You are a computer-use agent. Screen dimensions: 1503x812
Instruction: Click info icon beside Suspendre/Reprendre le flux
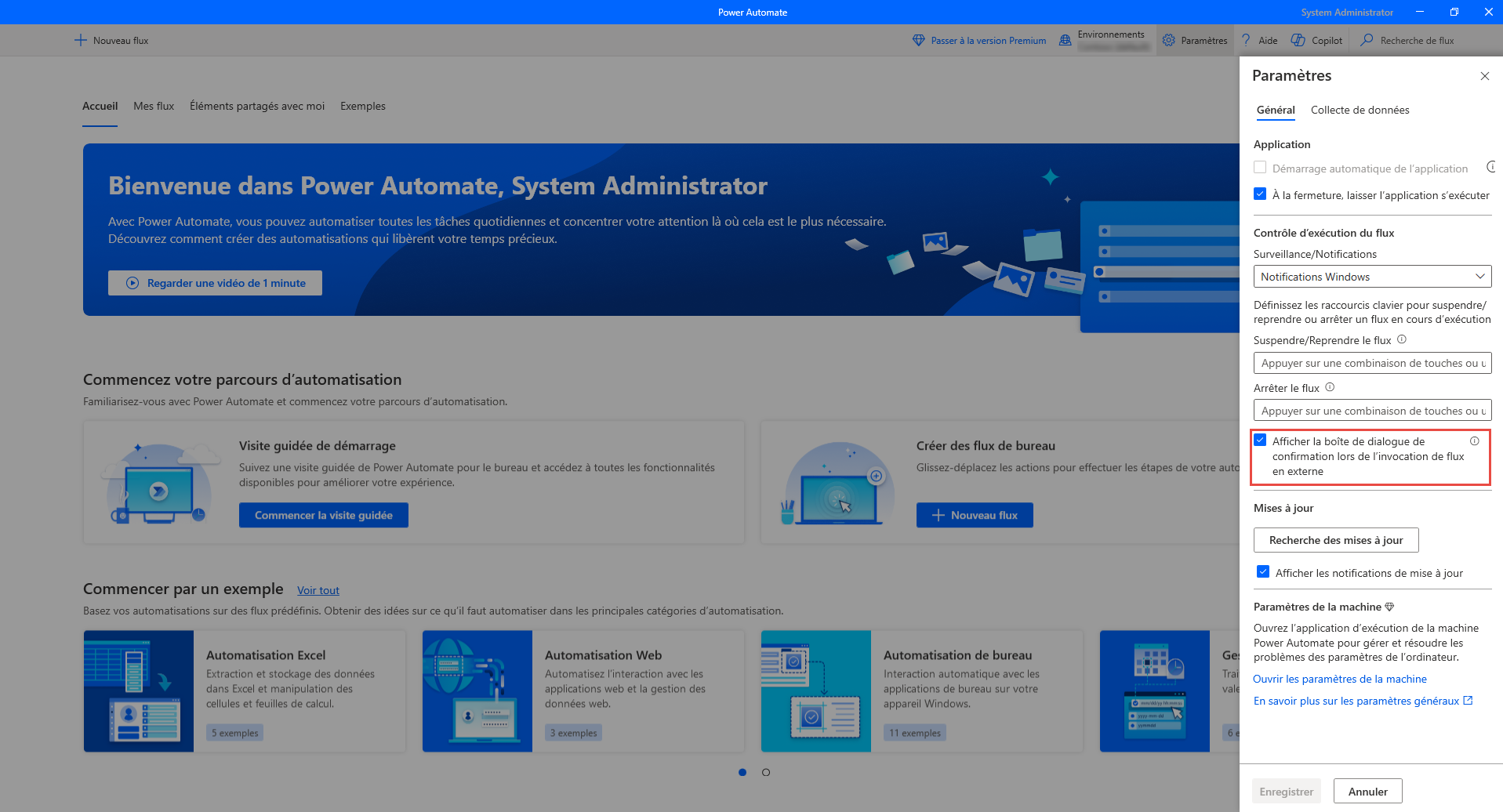1402,339
